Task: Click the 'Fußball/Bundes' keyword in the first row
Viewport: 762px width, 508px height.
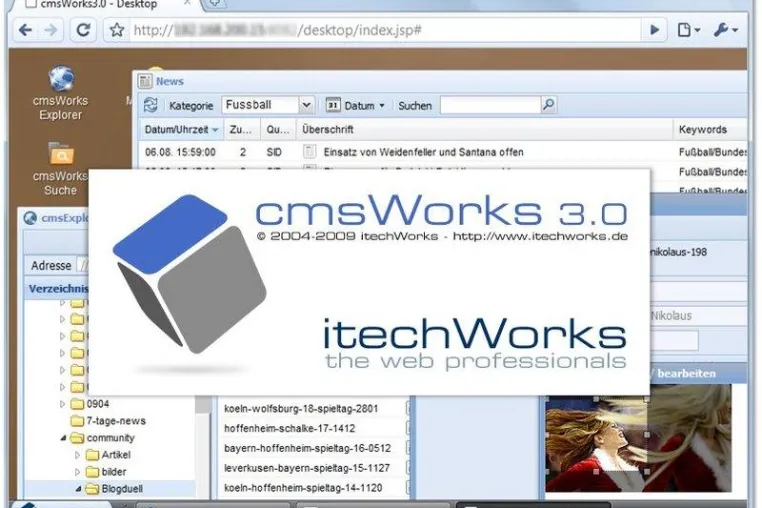Action: pos(712,152)
